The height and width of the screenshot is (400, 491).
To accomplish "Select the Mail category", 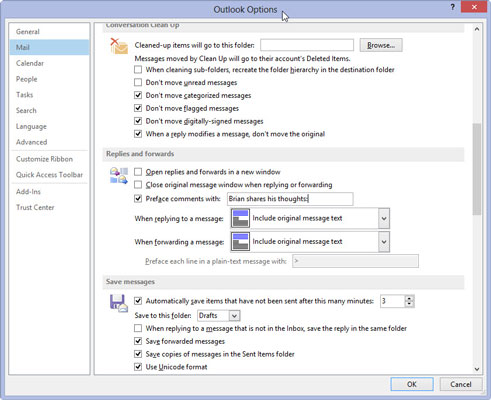I will (x=49, y=47).
